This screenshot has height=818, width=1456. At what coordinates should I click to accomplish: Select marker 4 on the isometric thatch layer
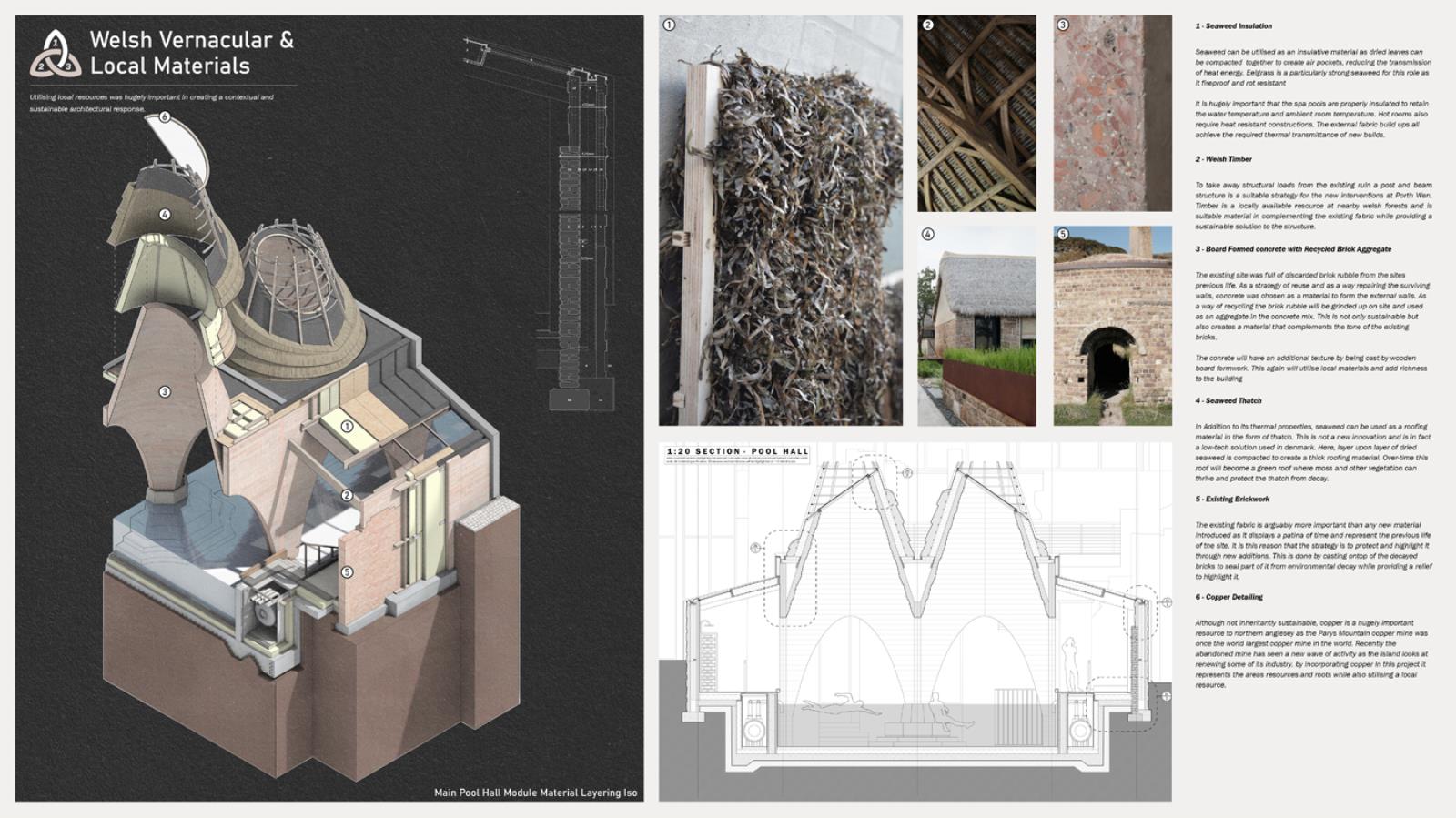click(165, 215)
